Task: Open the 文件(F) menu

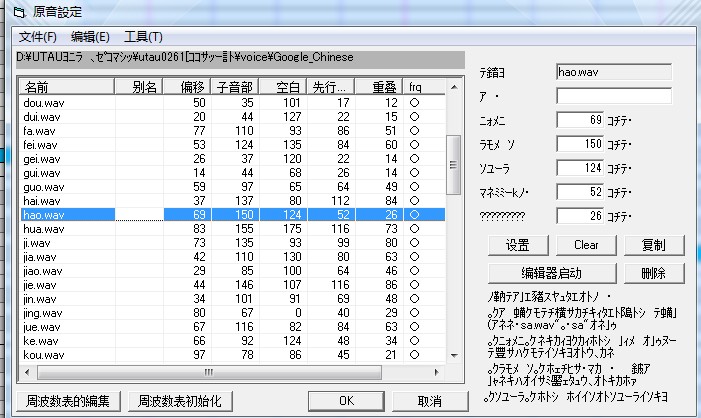Action: (x=38, y=37)
